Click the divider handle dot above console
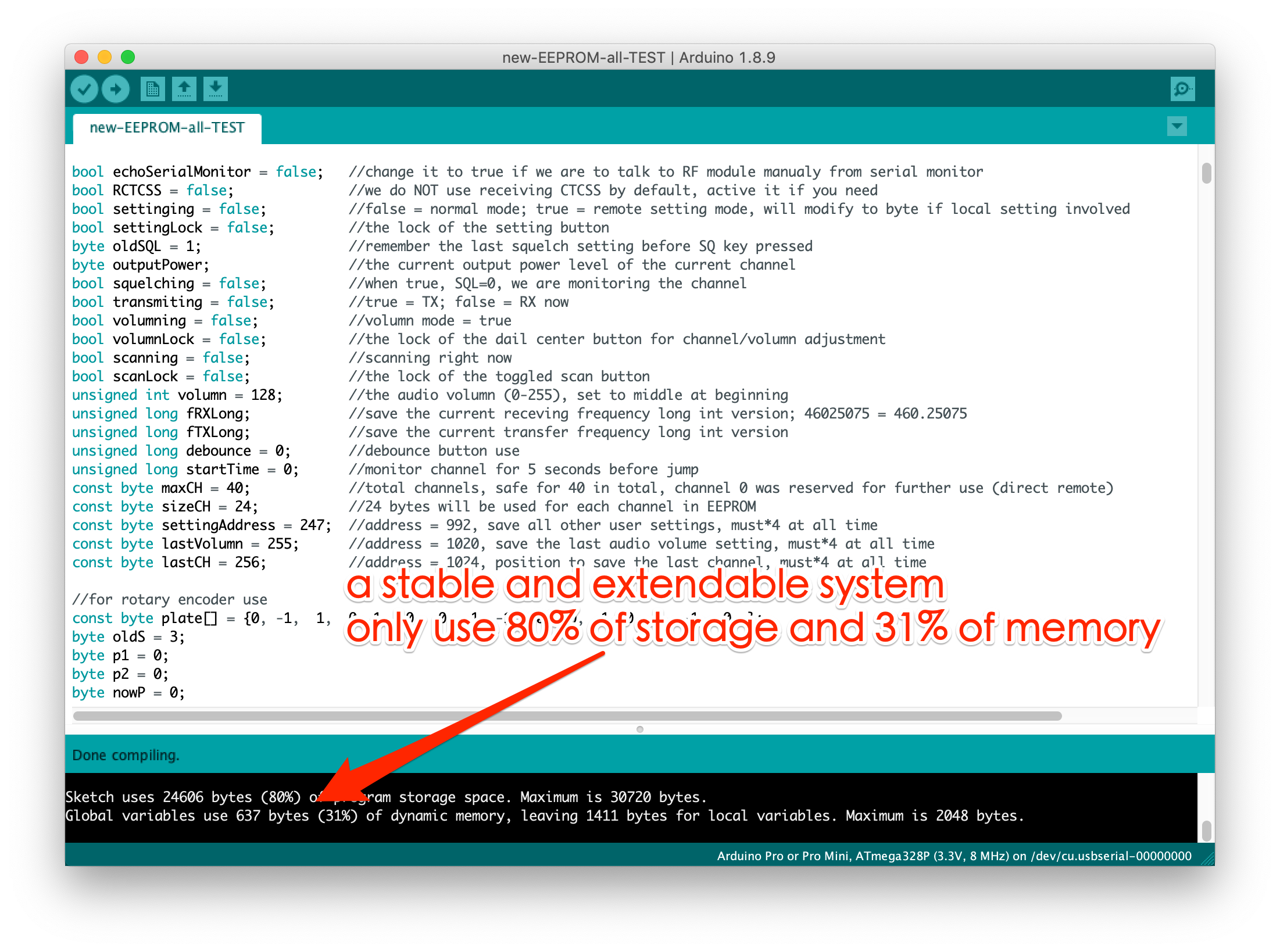The width and height of the screenshot is (1280, 952). point(639,729)
